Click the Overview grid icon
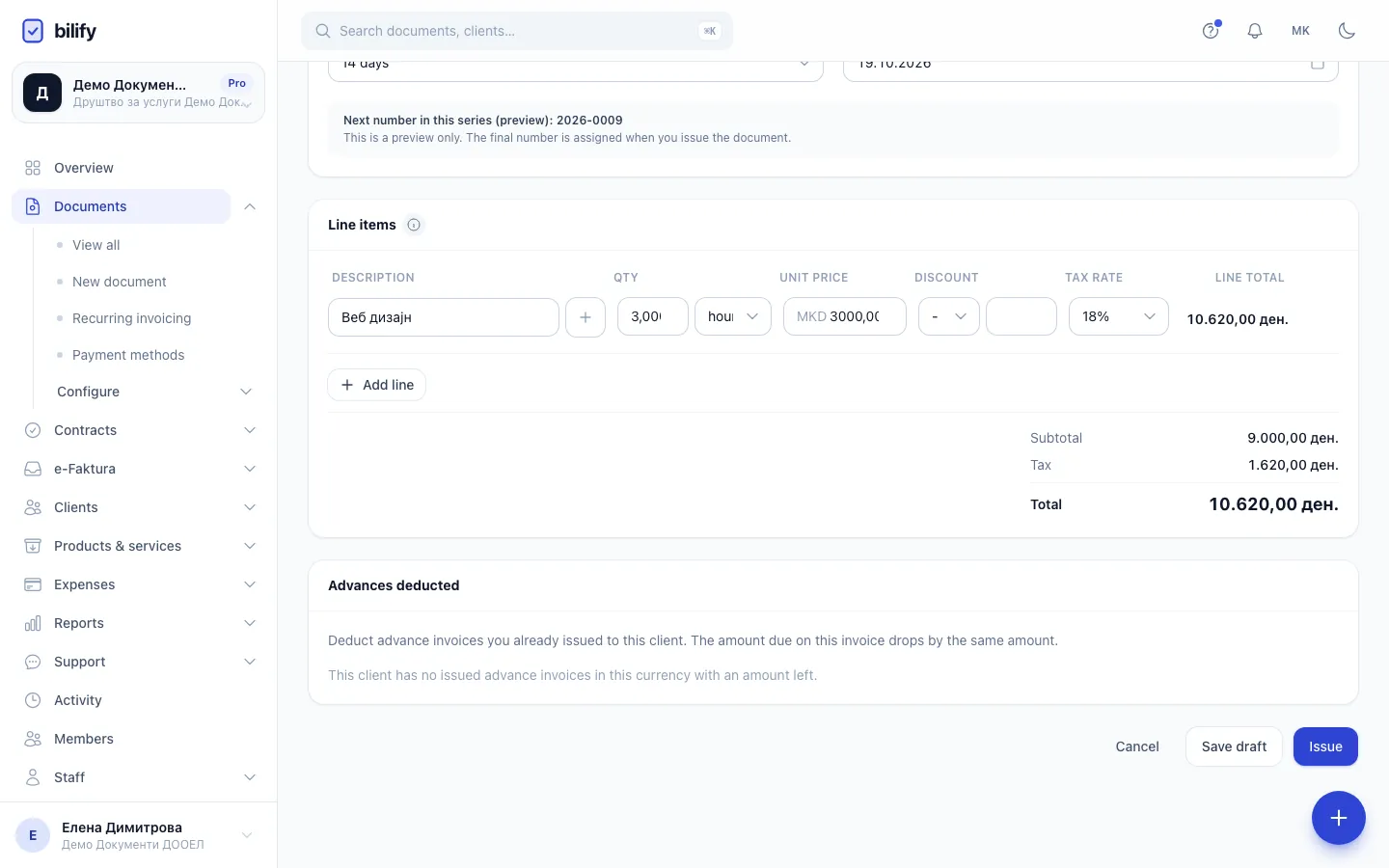Viewport: 1389px width, 868px height. coord(33,168)
